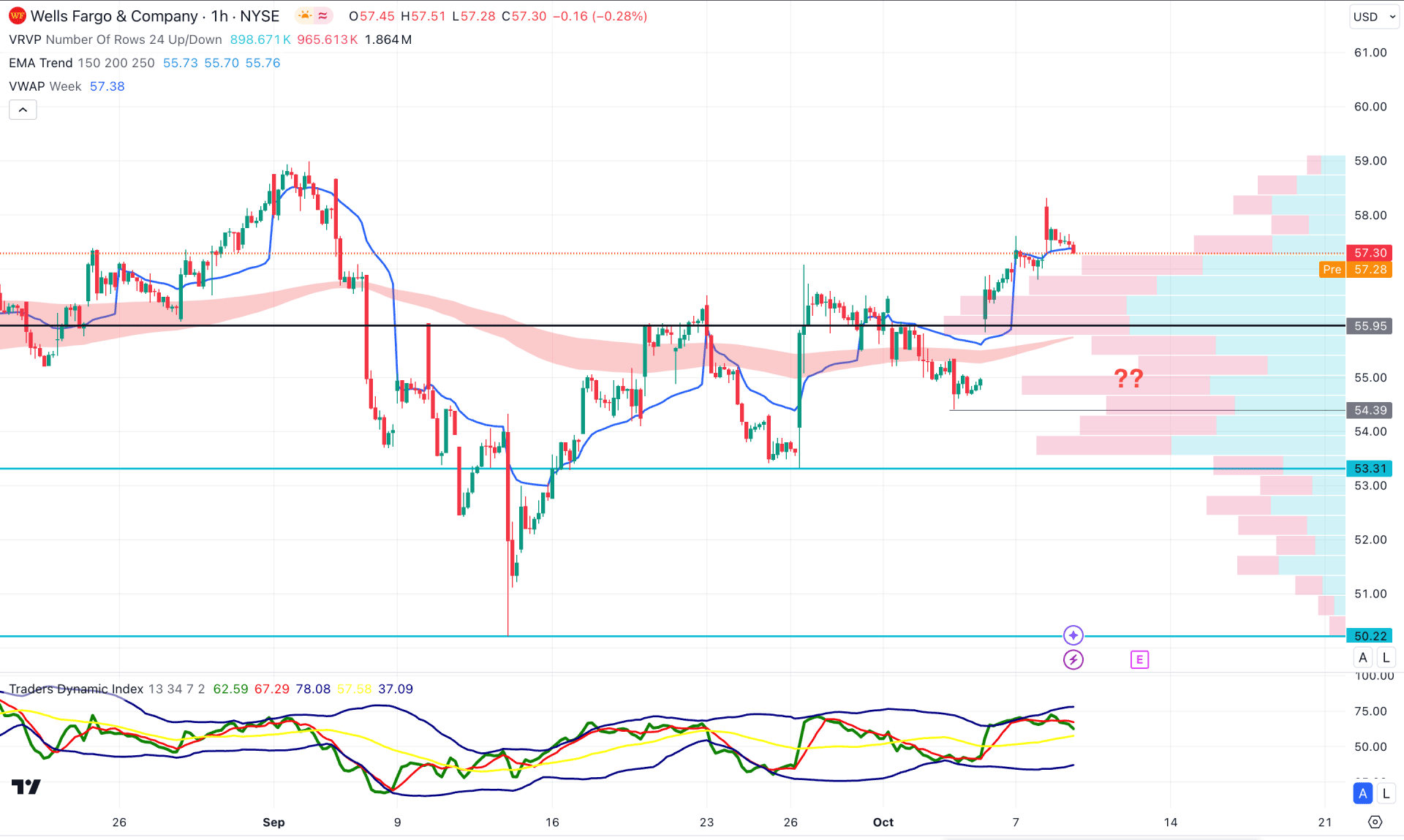This screenshot has height=840, width=1404.
Task: Click the Oct date label on time axis
Action: (883, 822)
